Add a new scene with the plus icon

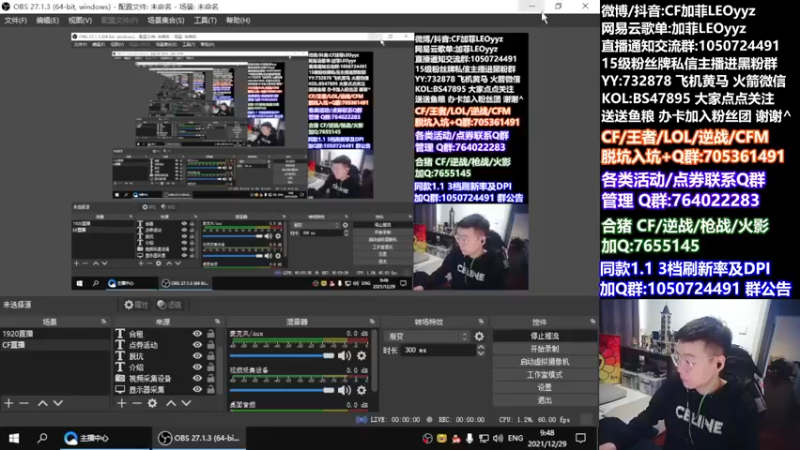tap(9, 403)
